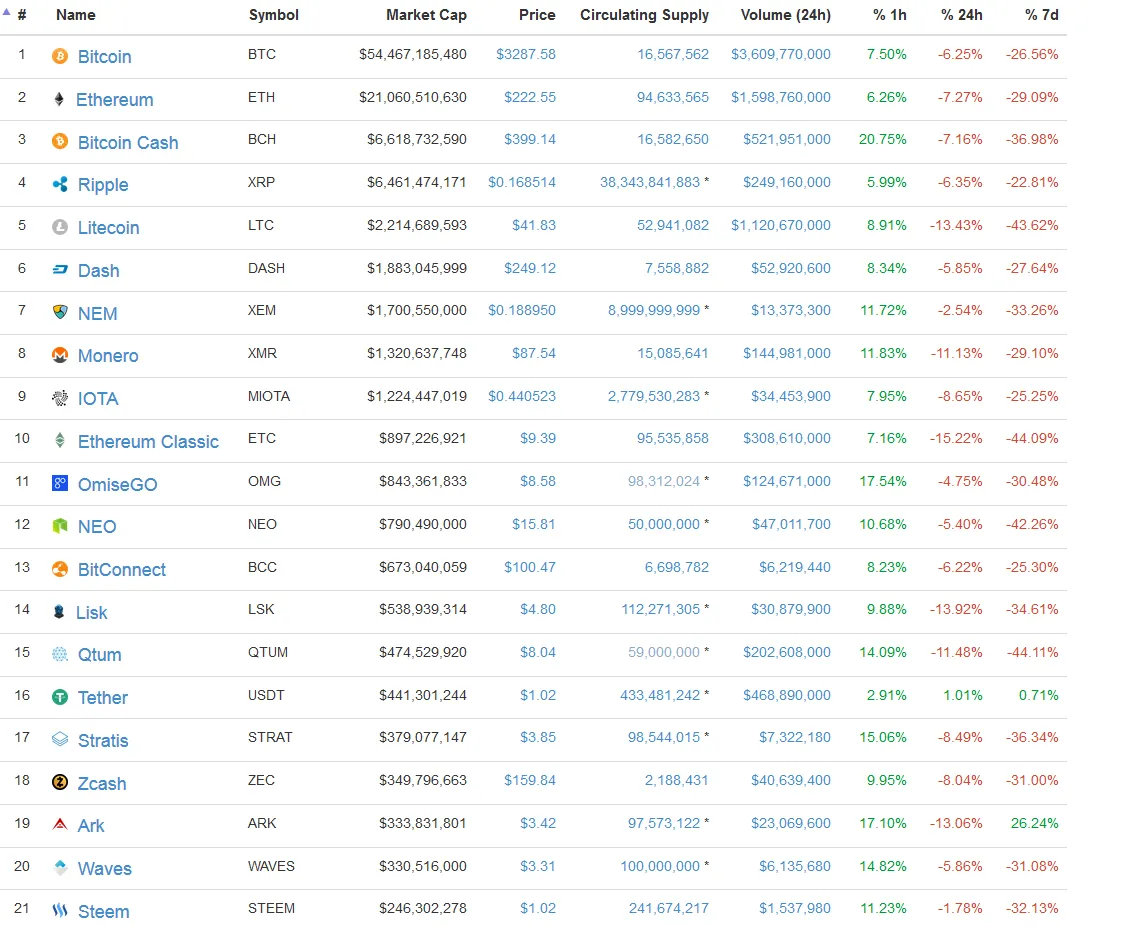Open the Steem name link
This screenshot has height=931, width=1128.
point(104,912)
